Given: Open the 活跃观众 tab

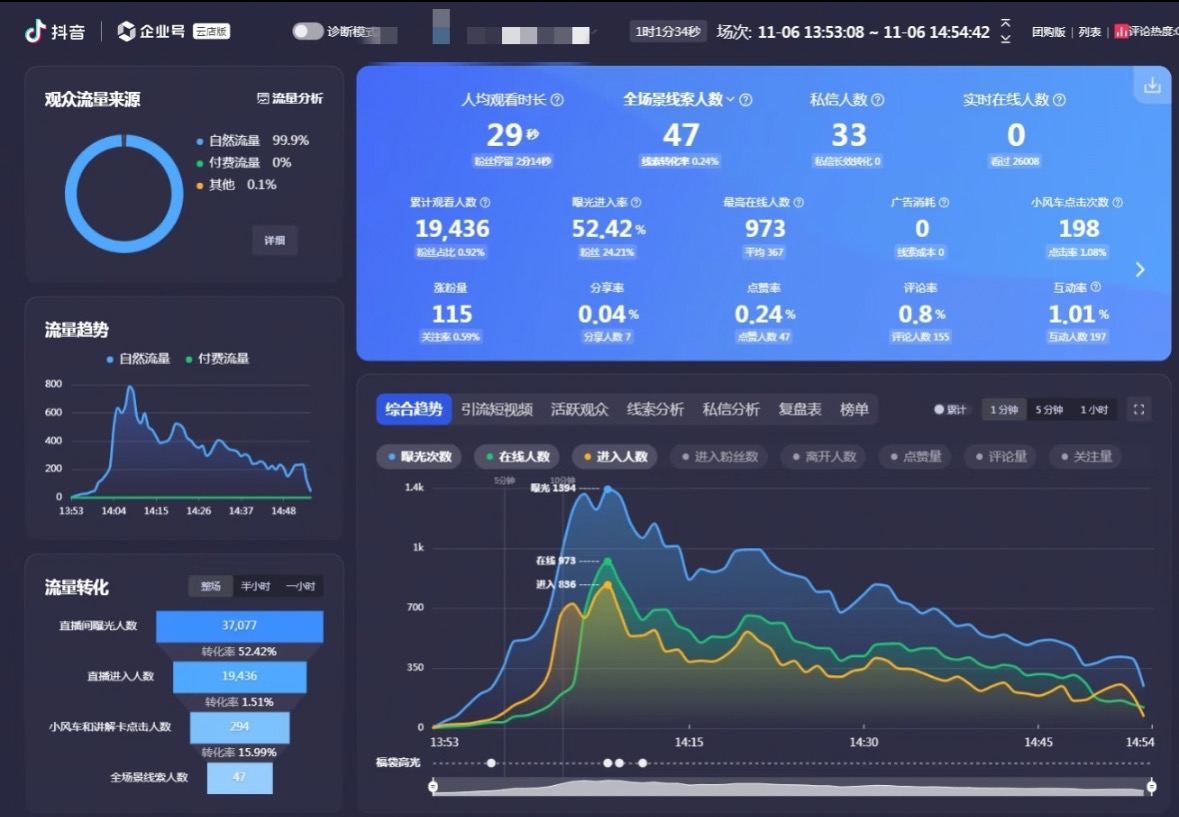Looking at the screenshot, I should click(x=580, y=410).
